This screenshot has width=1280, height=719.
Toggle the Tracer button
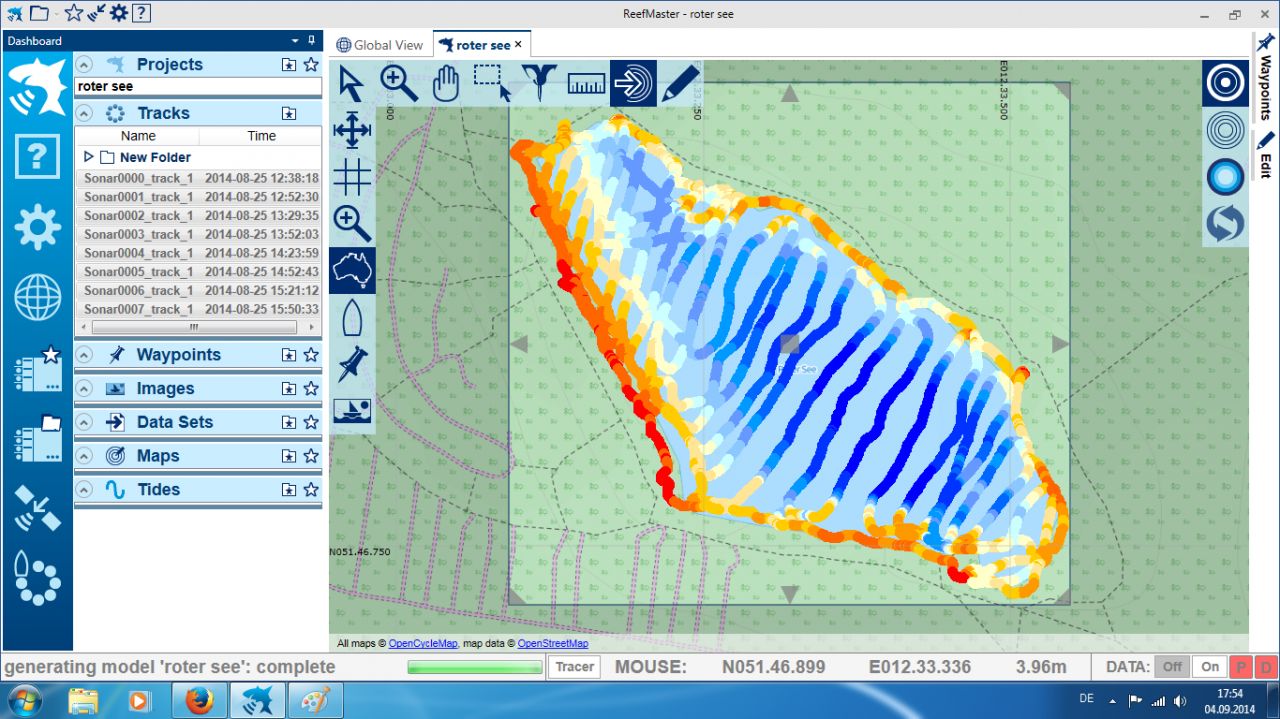(x=574, y=667)
